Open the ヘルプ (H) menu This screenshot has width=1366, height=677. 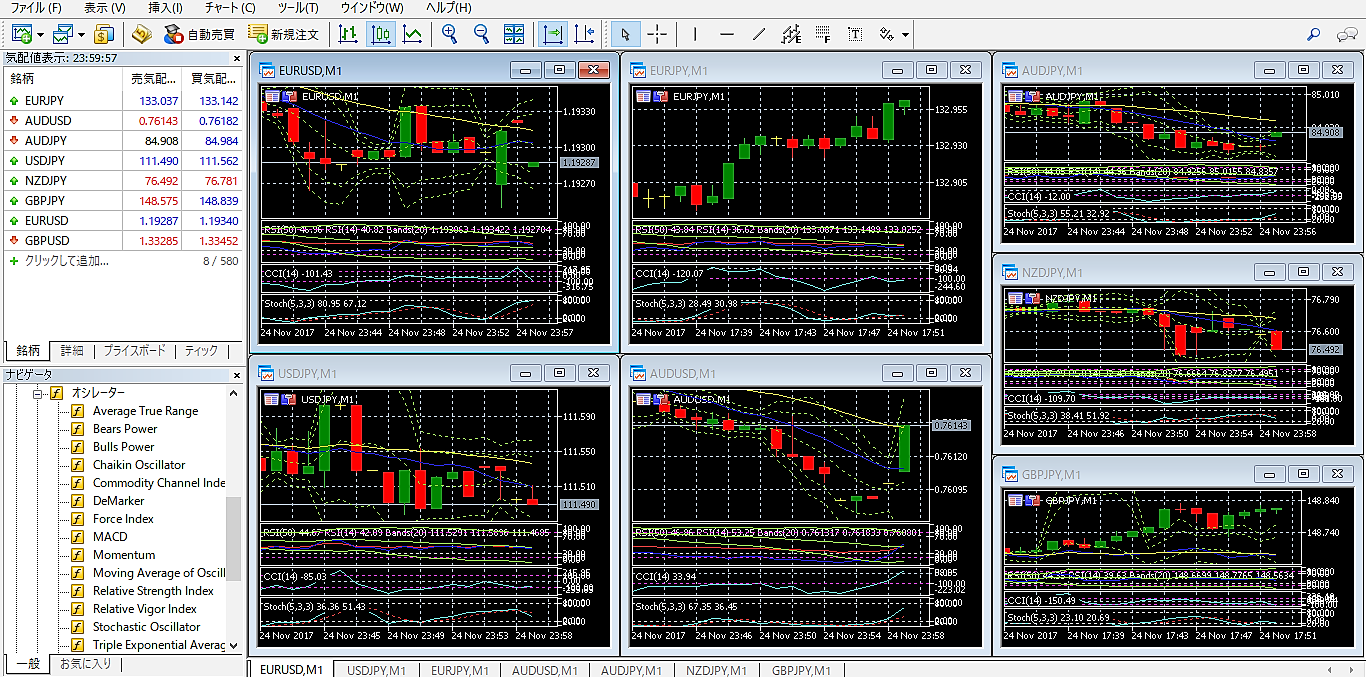pos(448,8)
